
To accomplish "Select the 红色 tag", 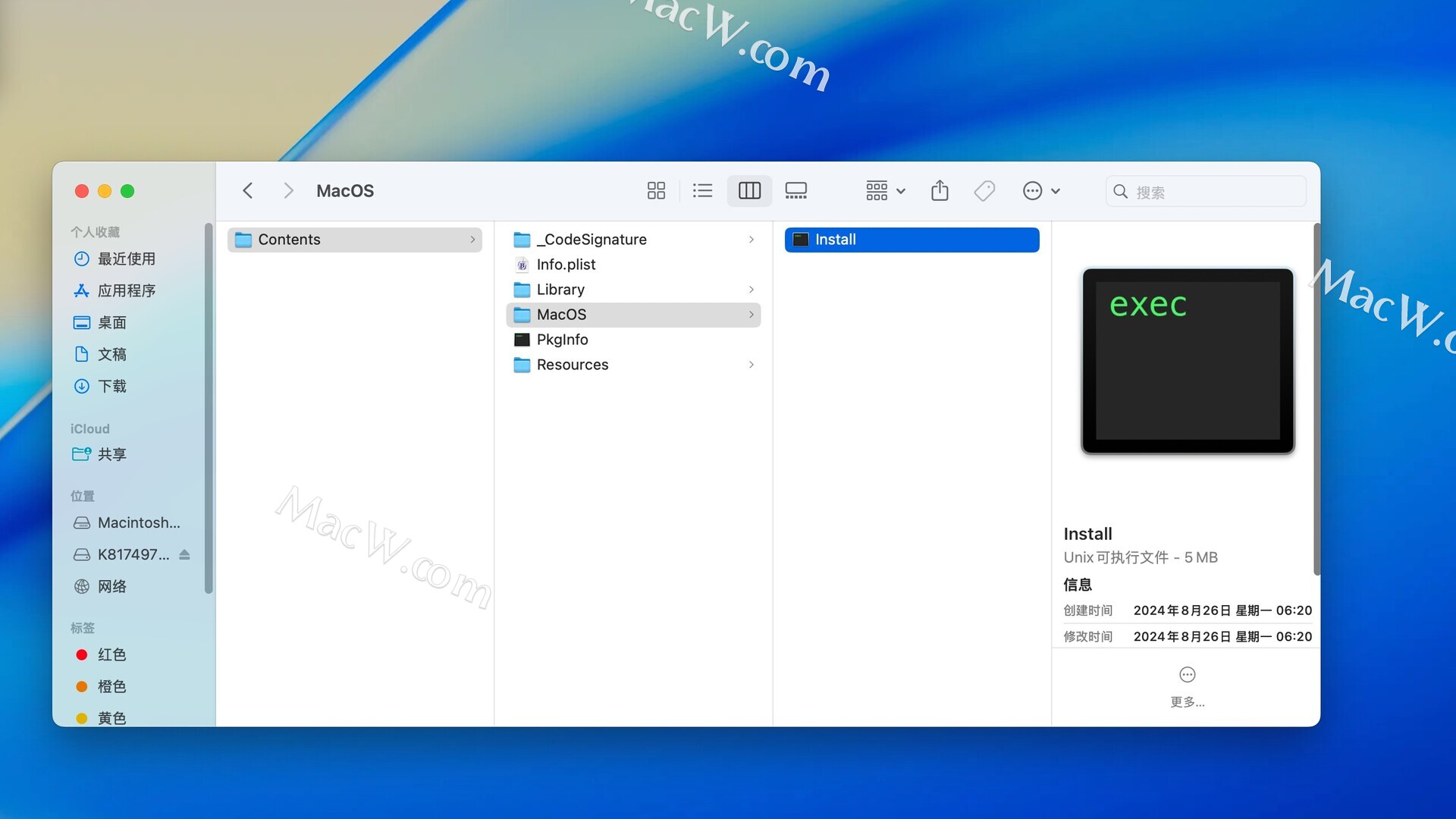I will pyautogui.click(x=111, y=654).
